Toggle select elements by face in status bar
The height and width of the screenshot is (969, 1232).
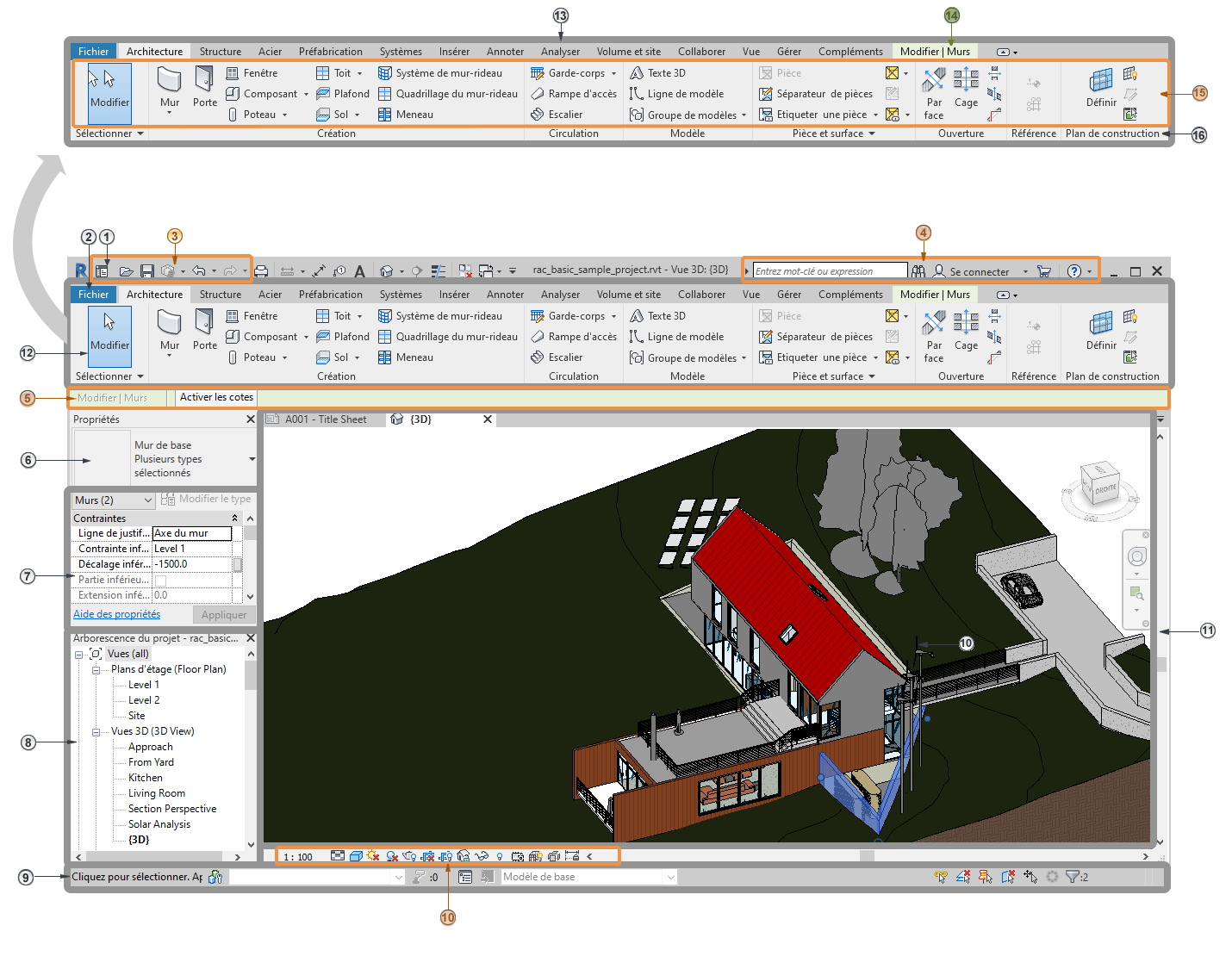(1008, 877)
